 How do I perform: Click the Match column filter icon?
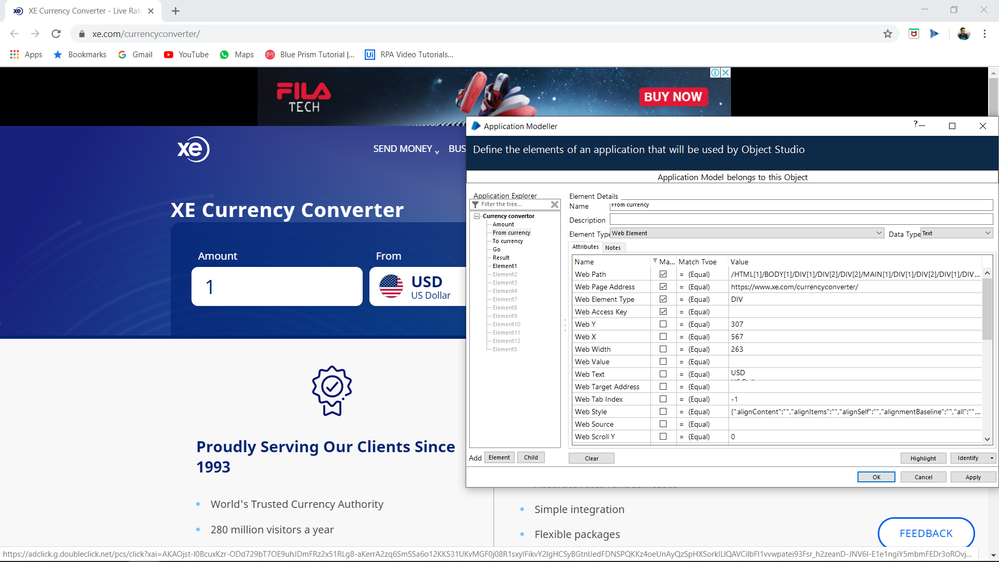pyautogui.click(x=655, y=261)
